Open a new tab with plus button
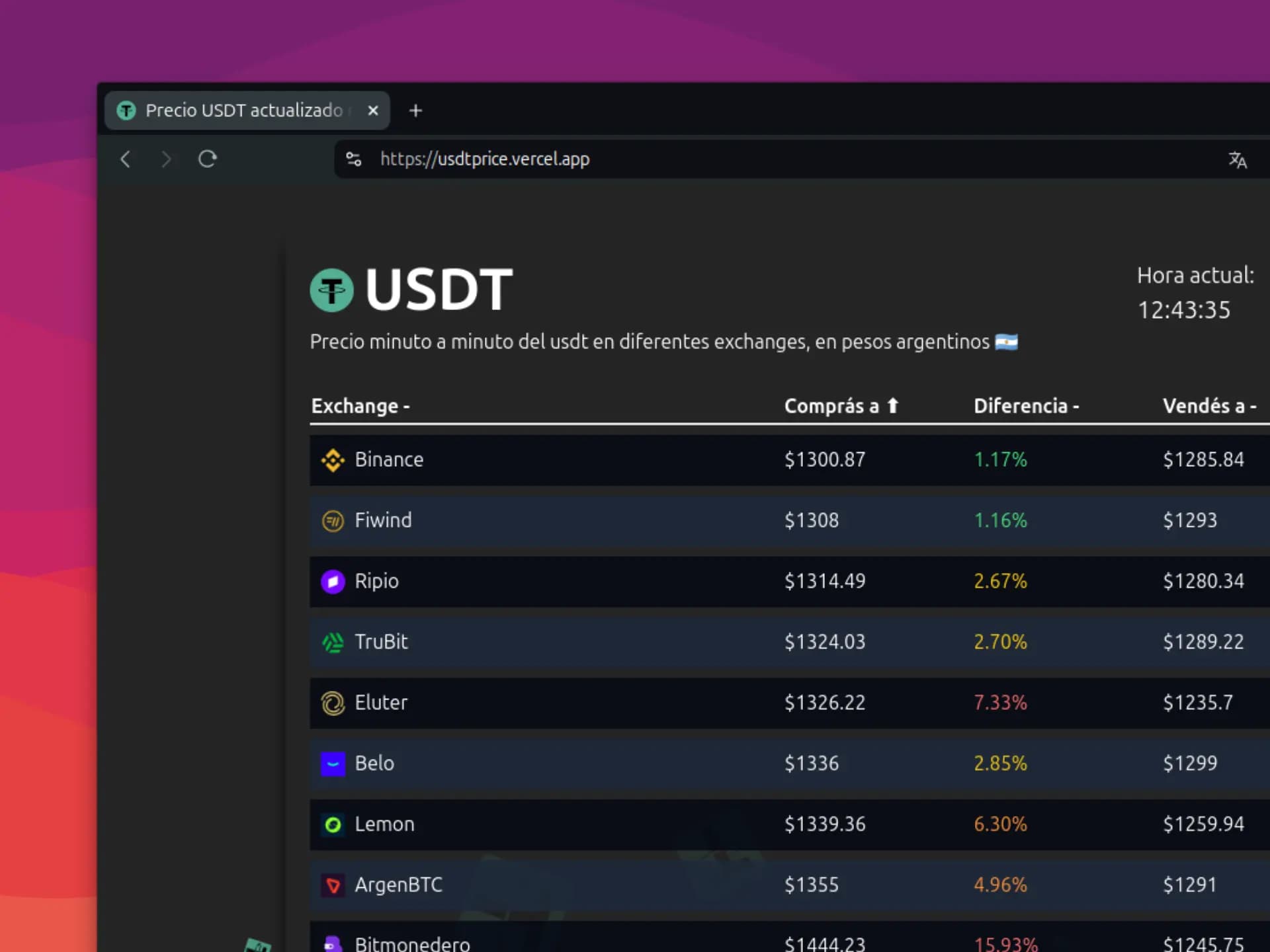 click(x=415, y=110)
